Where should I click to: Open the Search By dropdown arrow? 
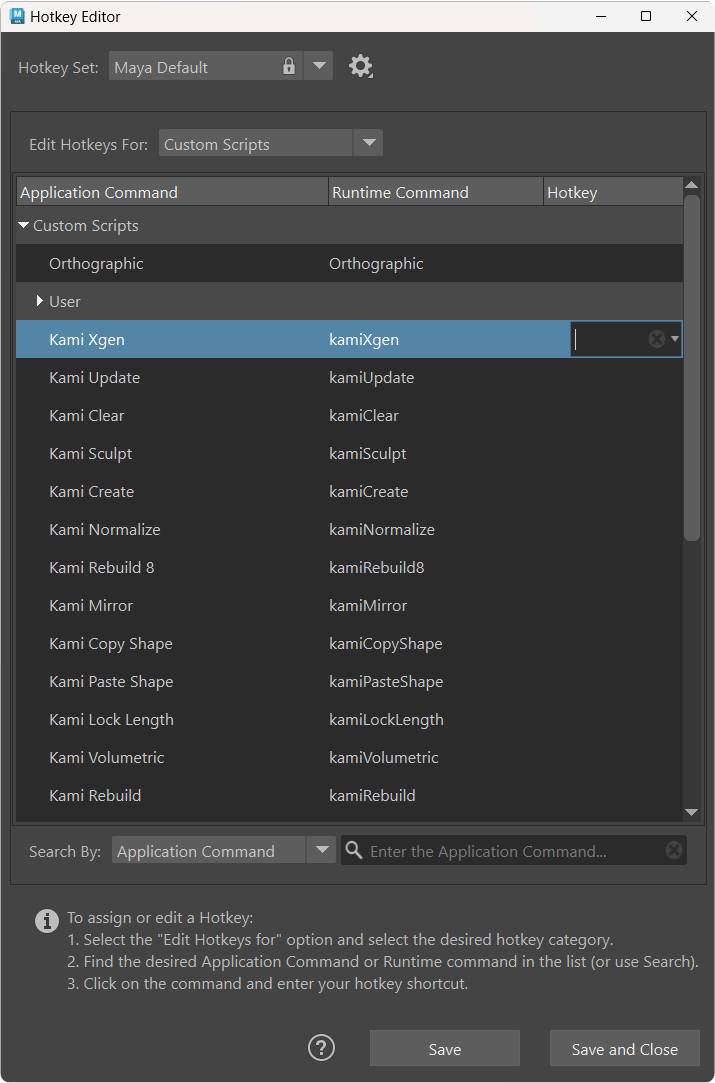[x=321, y=850]
